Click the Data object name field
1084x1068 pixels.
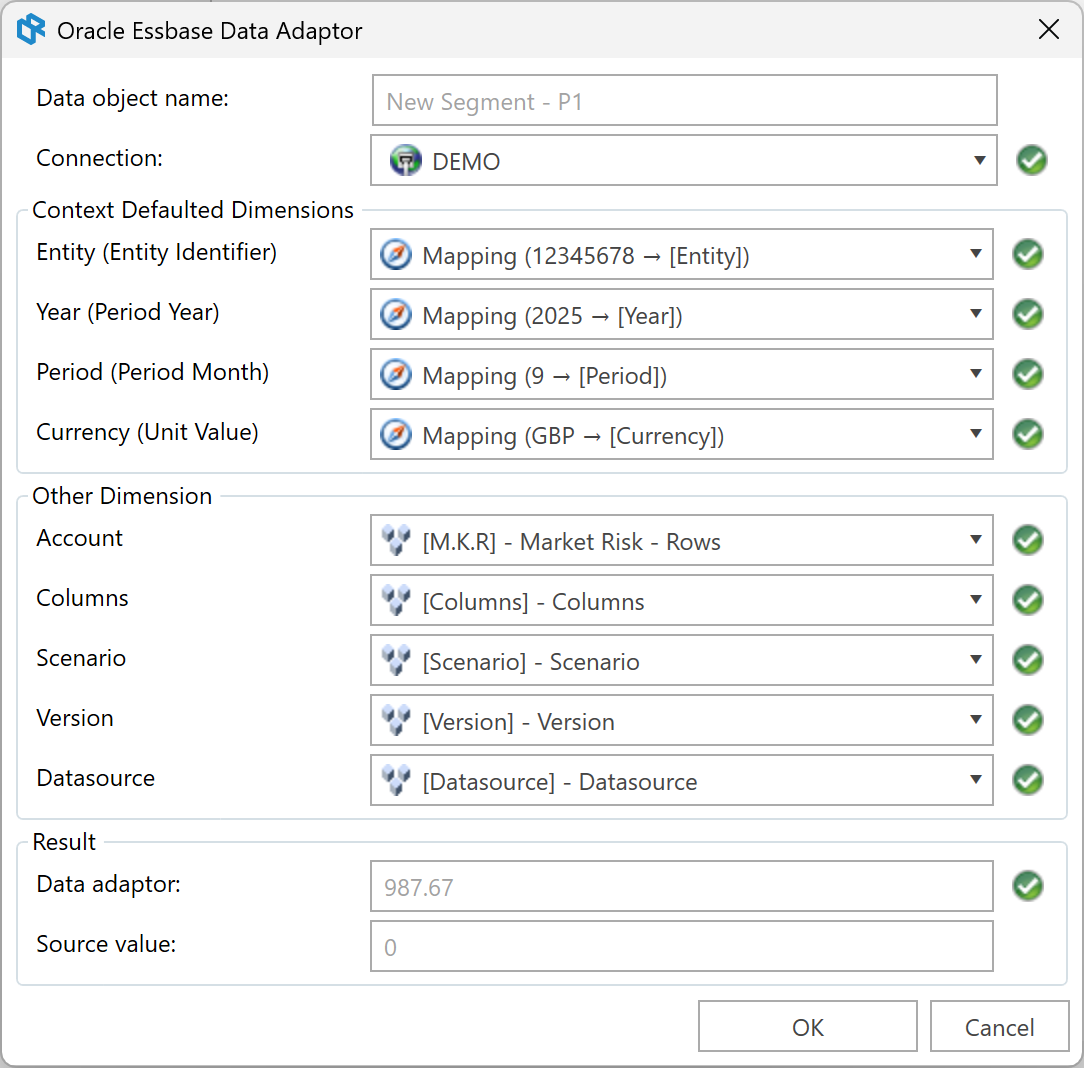click(x=684, y=101)
